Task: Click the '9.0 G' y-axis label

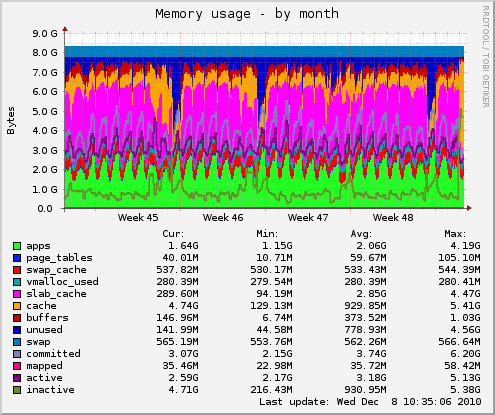Action: point(45,33)
